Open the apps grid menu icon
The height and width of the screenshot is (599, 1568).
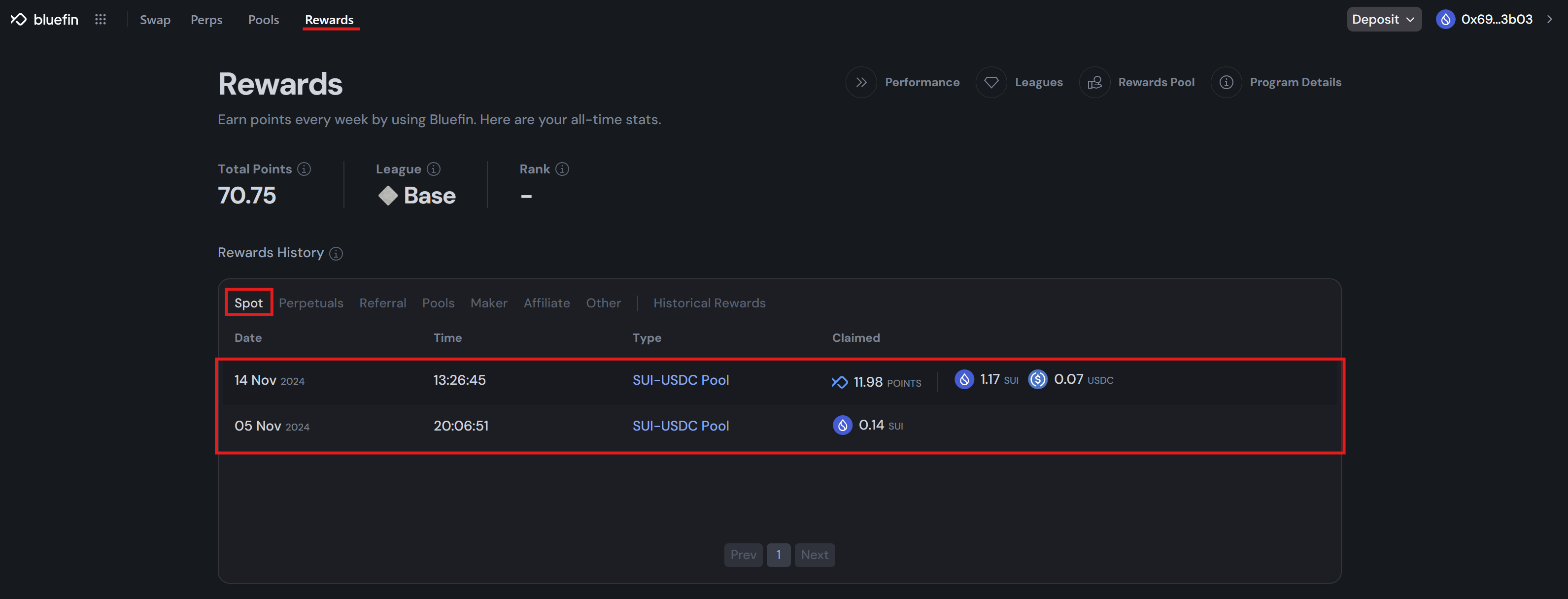coord(101,20)
